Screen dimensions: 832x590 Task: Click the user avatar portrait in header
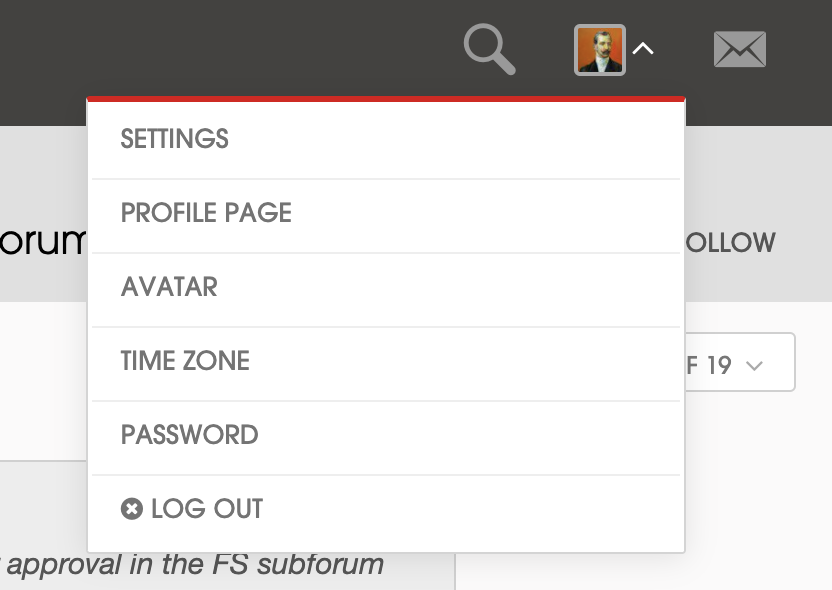click(x=599, y=50)
